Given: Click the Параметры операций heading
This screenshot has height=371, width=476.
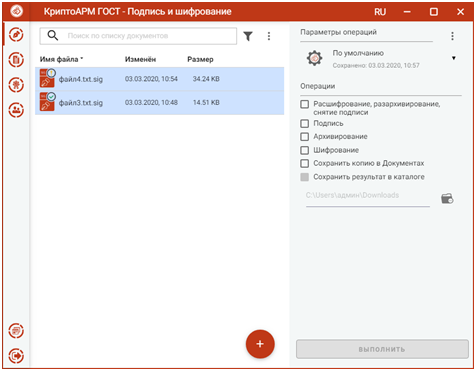Looking at the screenshot, I should pos(338,32).
